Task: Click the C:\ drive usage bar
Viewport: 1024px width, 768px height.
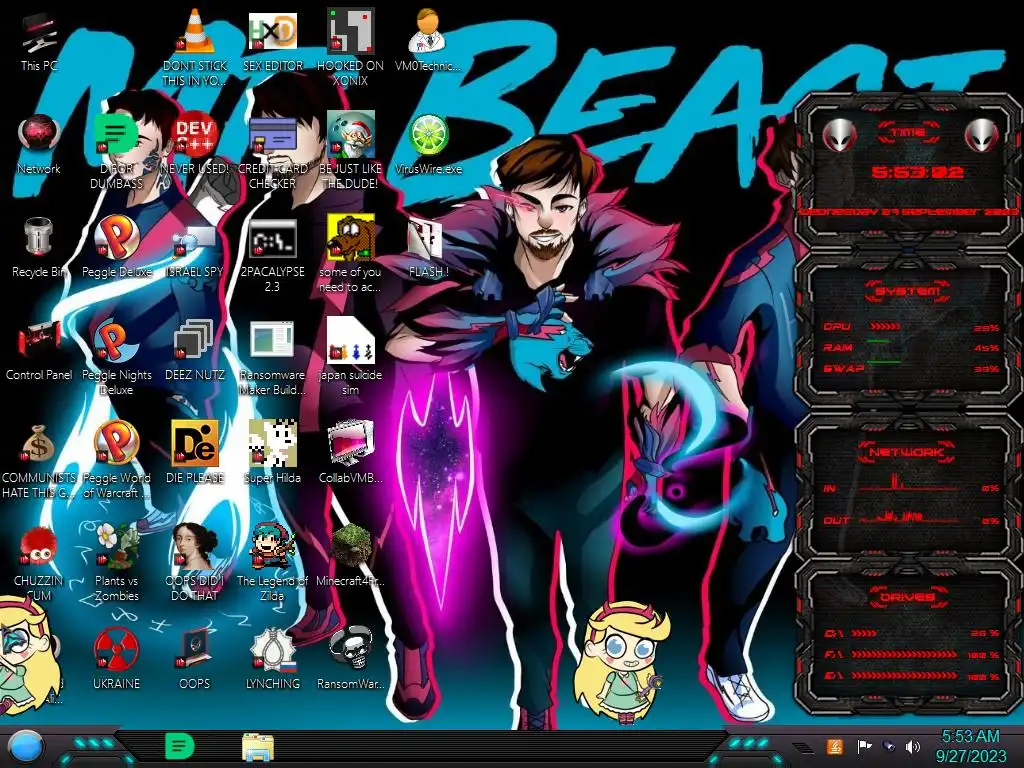Action: click(863, 633)
